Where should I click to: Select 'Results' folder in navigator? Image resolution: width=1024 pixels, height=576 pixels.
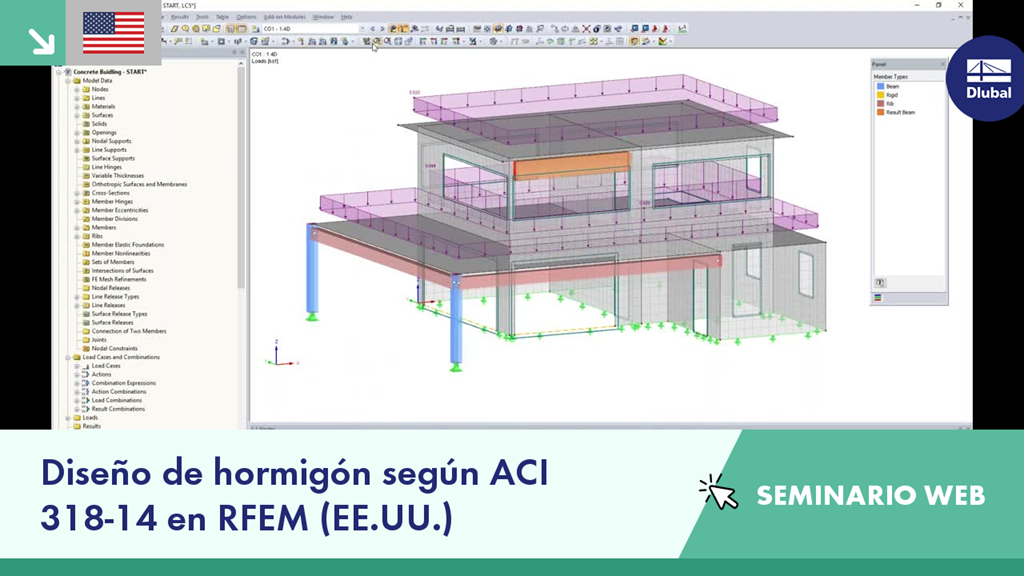91,426
